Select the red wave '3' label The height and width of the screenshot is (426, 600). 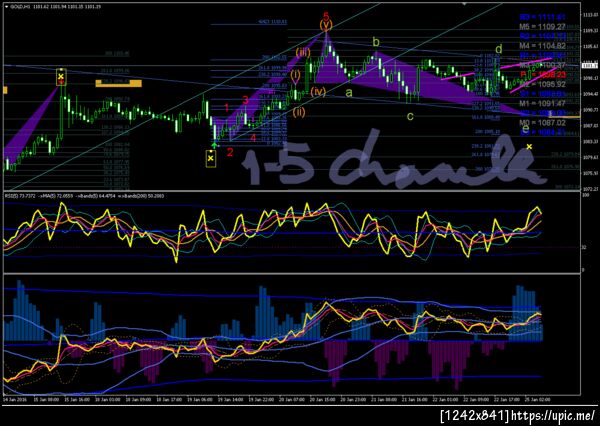pyautogui.click(x=246, y=100)
